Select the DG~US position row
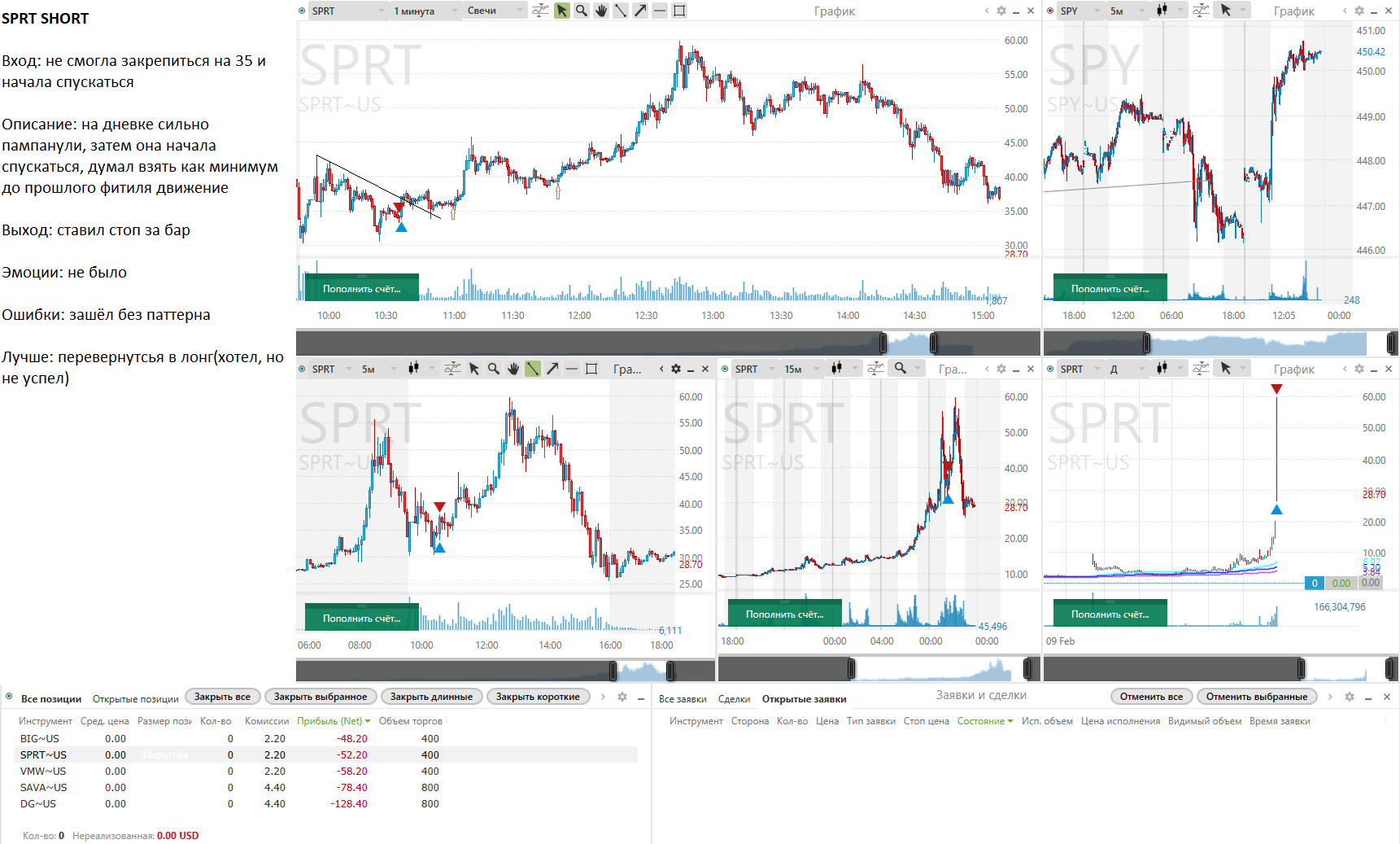The height and width of the screenshot is (844, 1400). (327, 803)
